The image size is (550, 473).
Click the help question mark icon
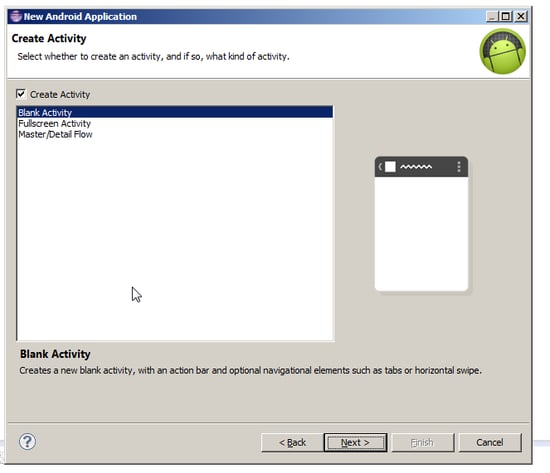[x=27, y=441]
